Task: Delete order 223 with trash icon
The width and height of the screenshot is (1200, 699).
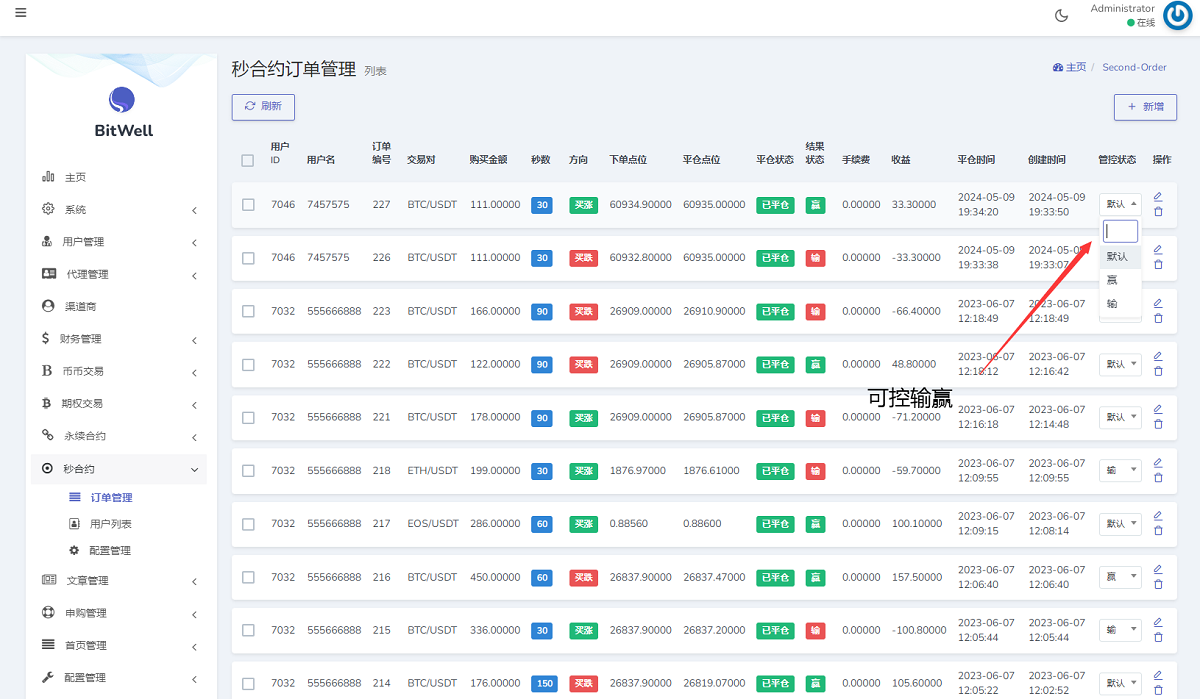Action: (x=1158, y=318)
